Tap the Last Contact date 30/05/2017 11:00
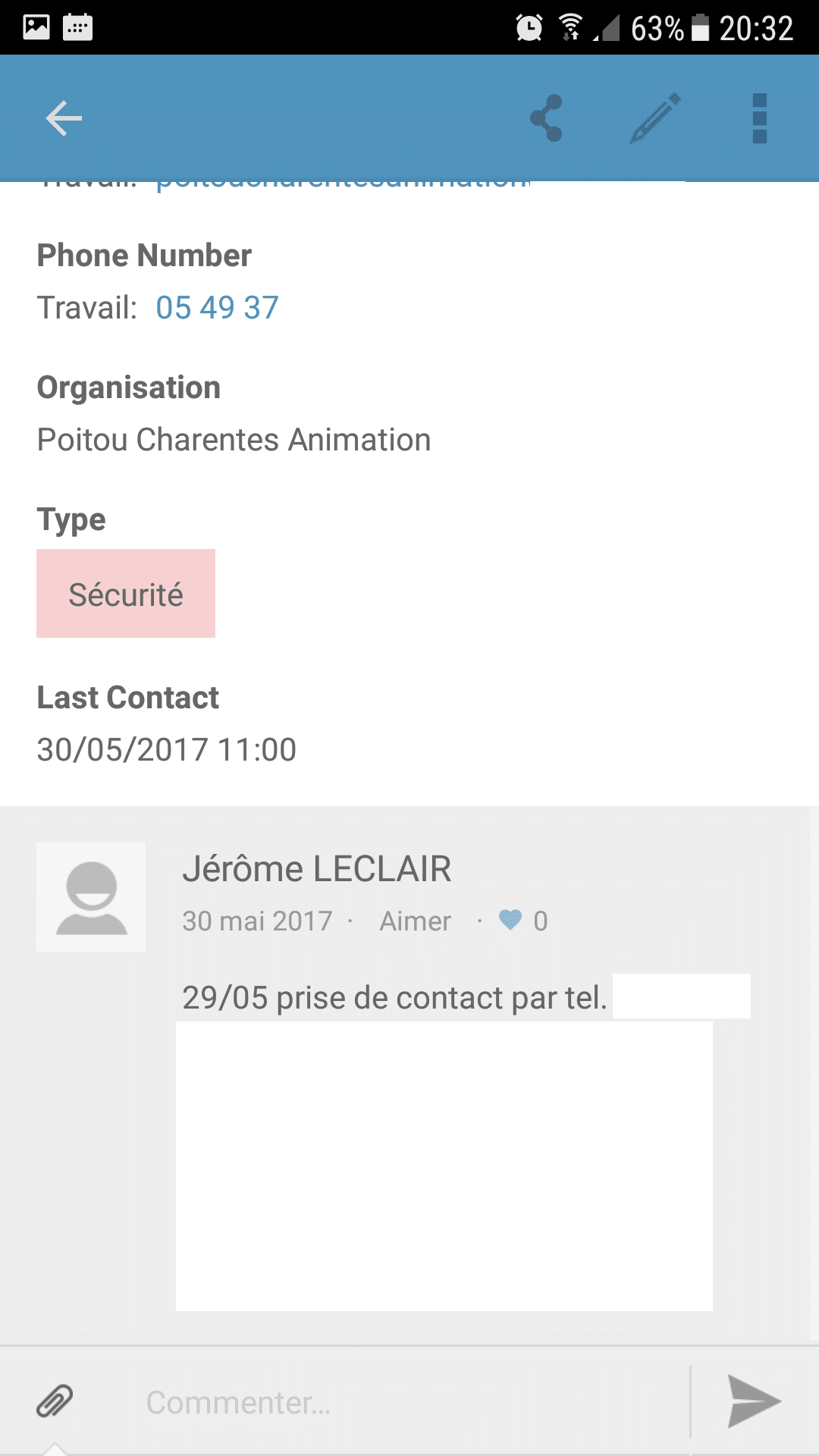Screen dimensions: 819x1456 pos(167,750)
